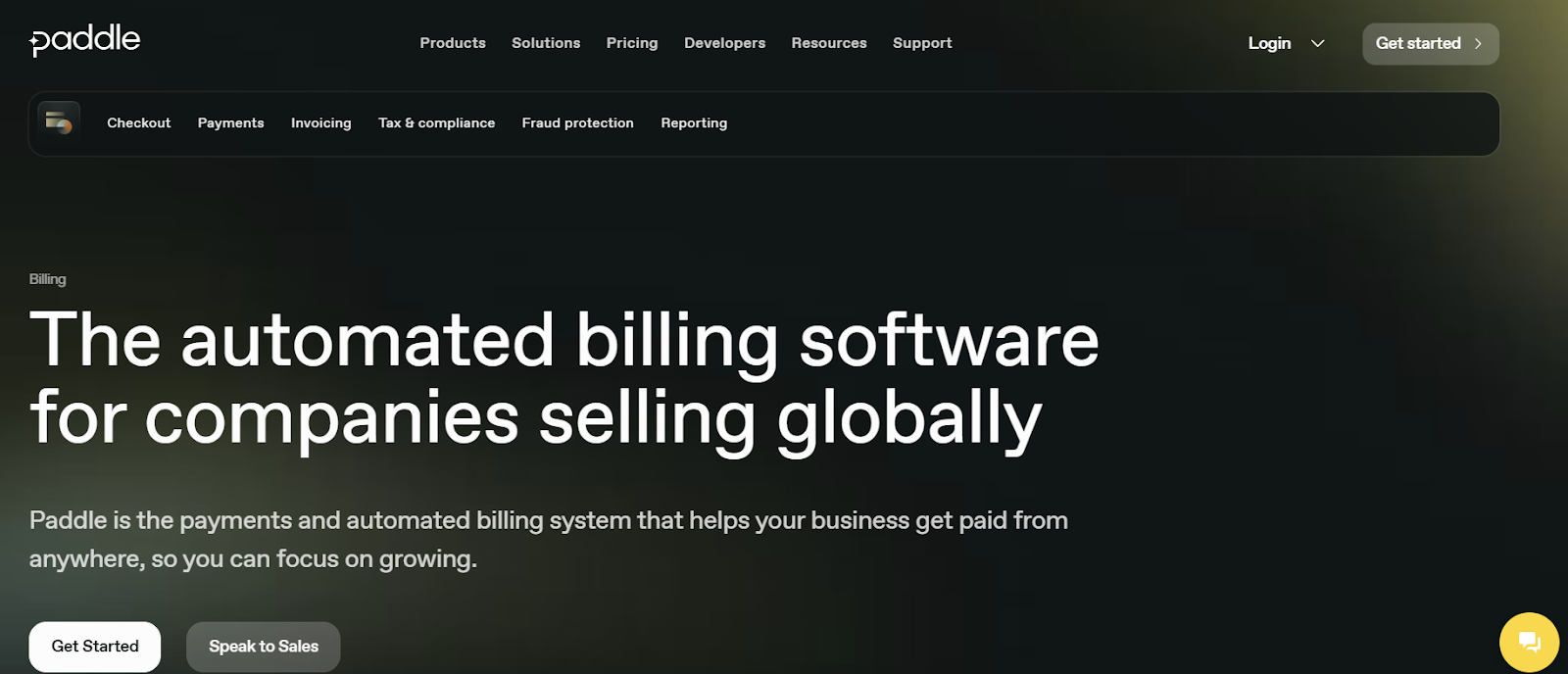Switch to the Invoicing tab

(320, 122)
